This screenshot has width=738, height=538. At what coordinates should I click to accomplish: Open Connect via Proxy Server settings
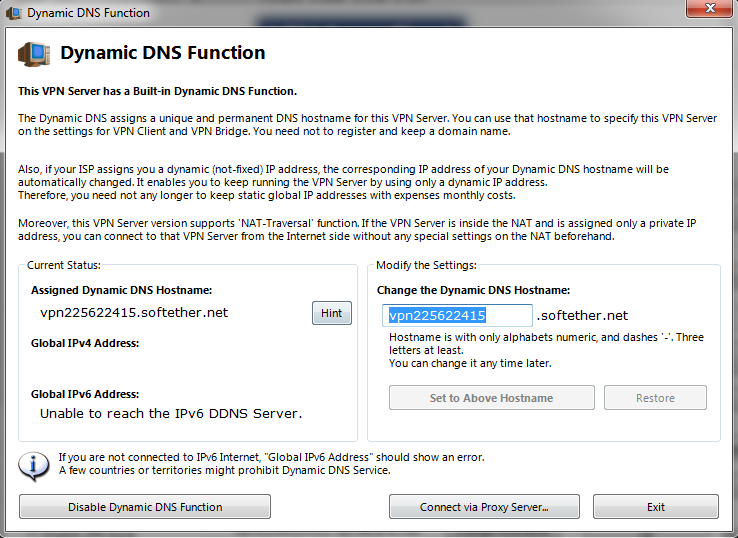484,506
